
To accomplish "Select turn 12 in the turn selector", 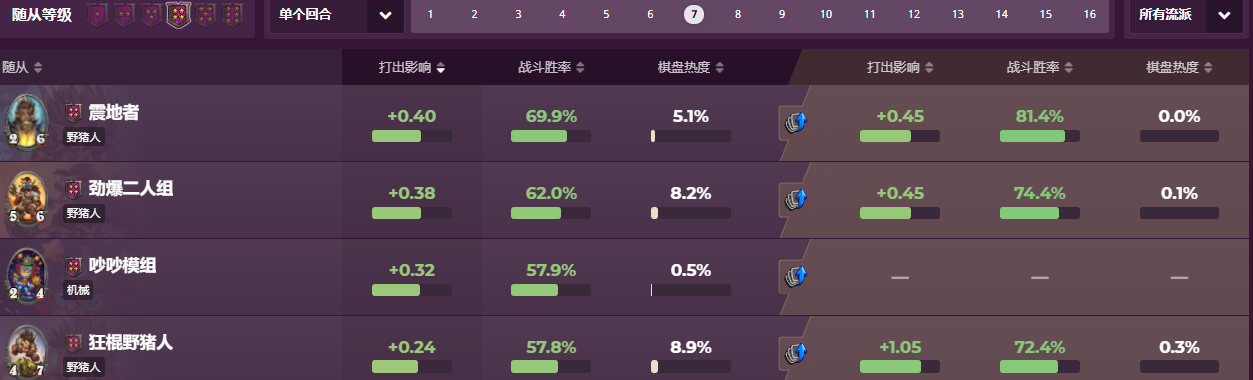I will [x=914, y=15].
